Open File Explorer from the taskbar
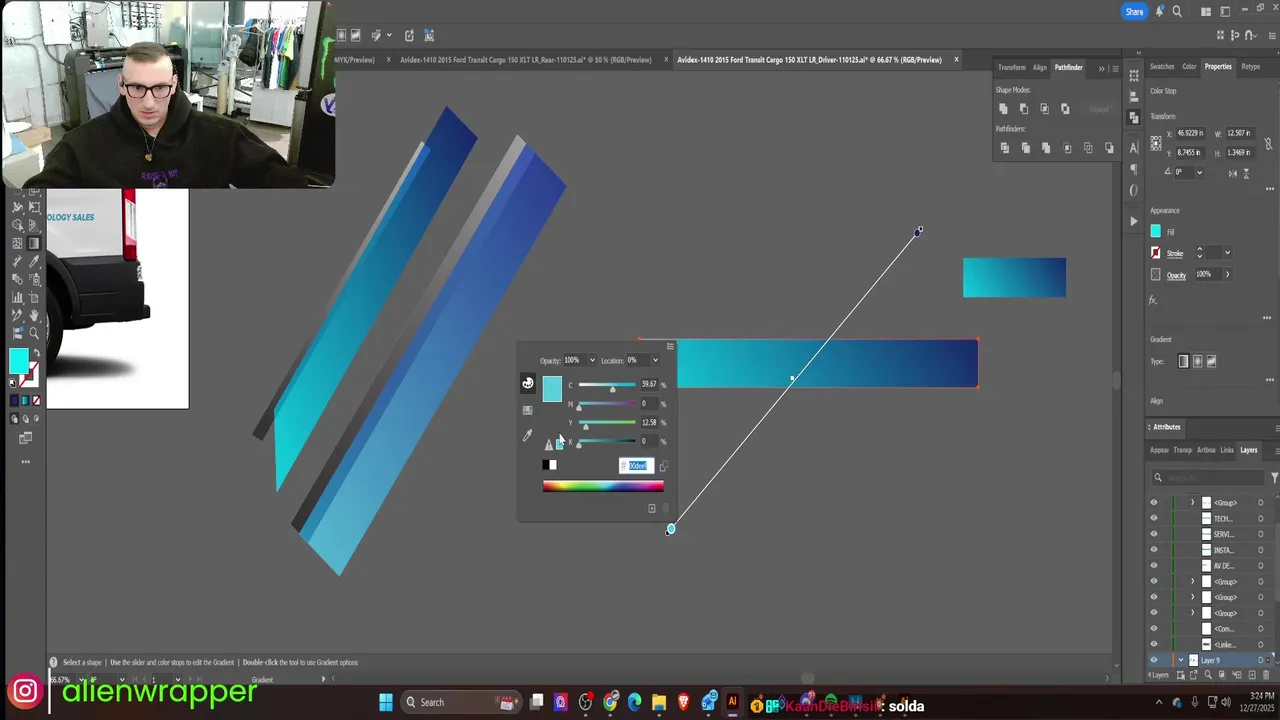The width and height of the screenshot is (1280, 720). tap(659, 703)
